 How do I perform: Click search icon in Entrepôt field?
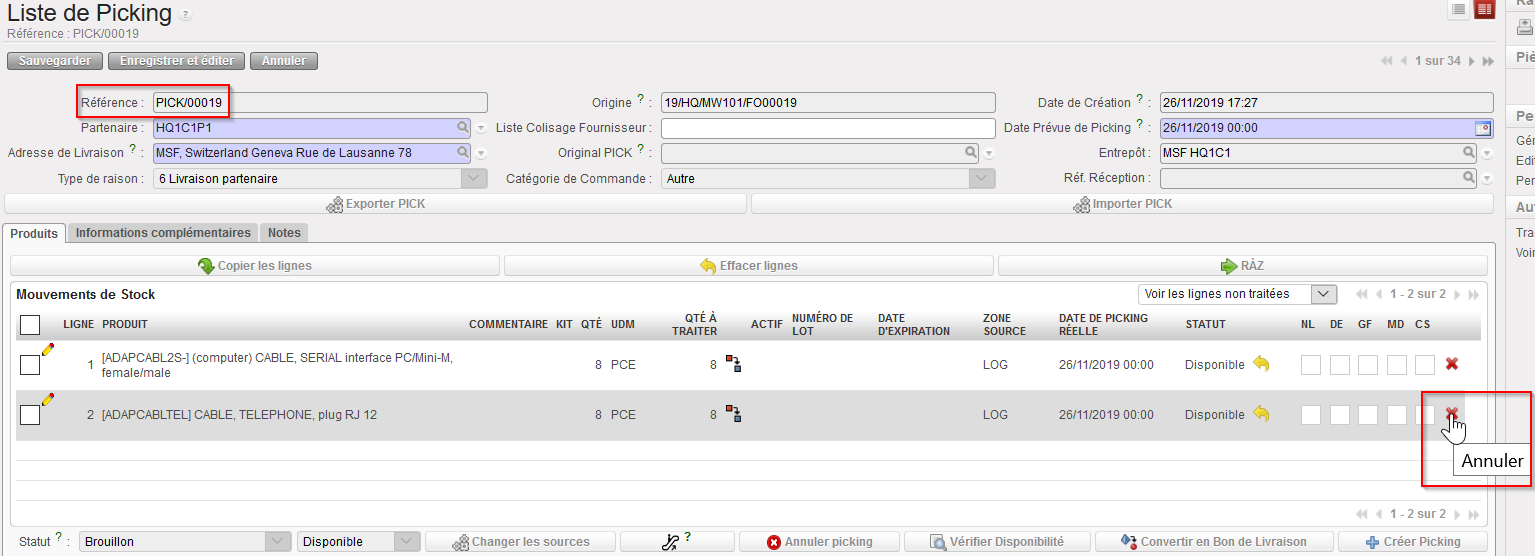tap(1468, 153)
